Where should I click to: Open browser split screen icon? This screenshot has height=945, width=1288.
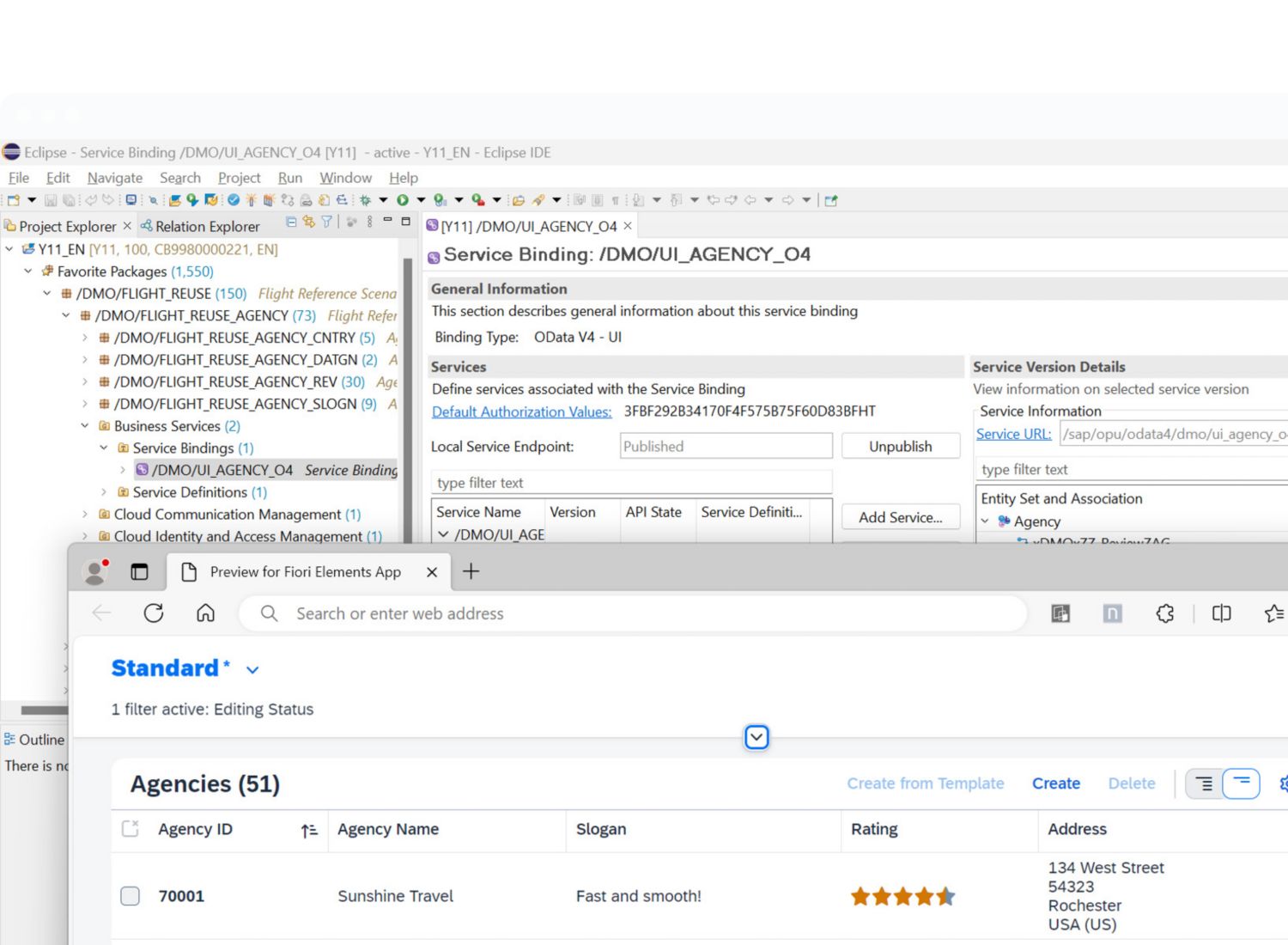pyautogui.click(x=1221, y=613)
